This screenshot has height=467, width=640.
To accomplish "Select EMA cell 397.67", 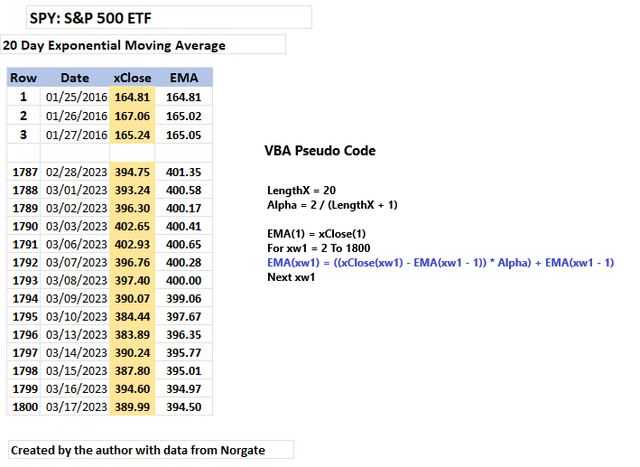I will (184, 316).
